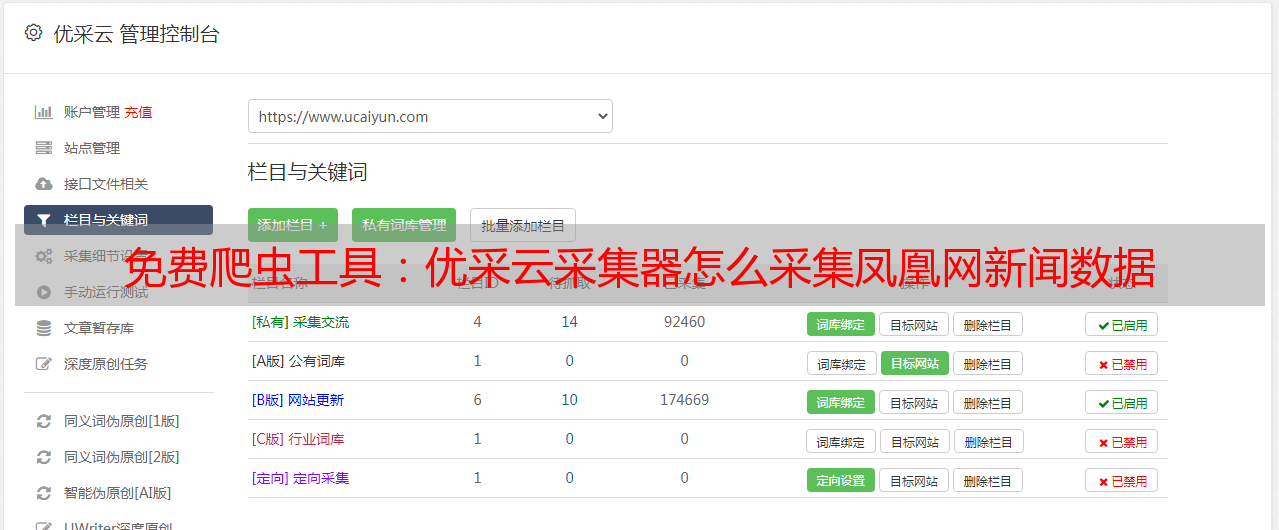Viewport: 1279px width, 530px height.
Task: Click 删除栏目 for the 行业词库 row
Action: pos(990,441)
